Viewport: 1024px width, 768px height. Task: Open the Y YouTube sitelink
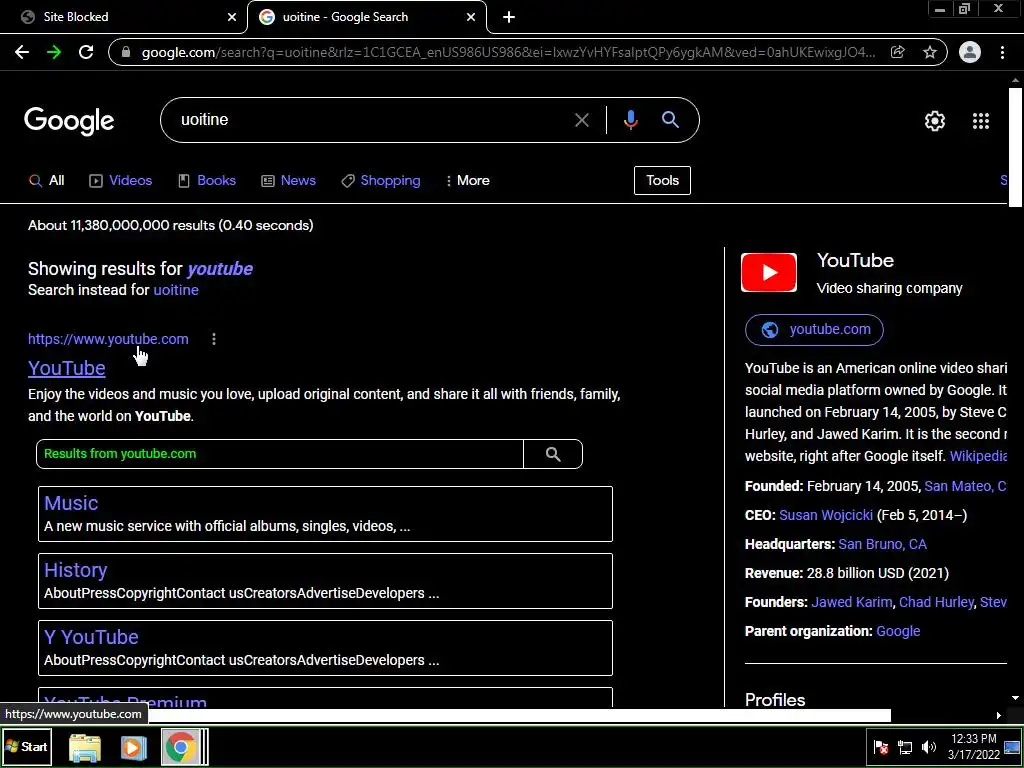pos(91,637)
